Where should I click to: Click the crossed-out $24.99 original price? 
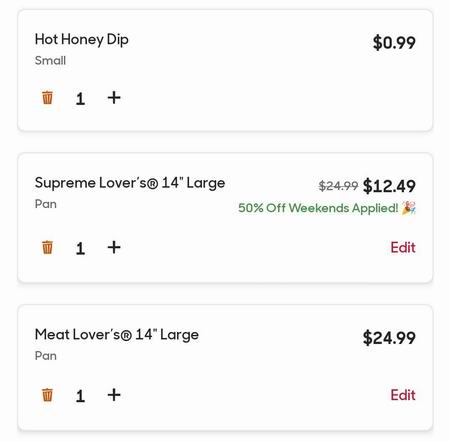pos(338,186)
